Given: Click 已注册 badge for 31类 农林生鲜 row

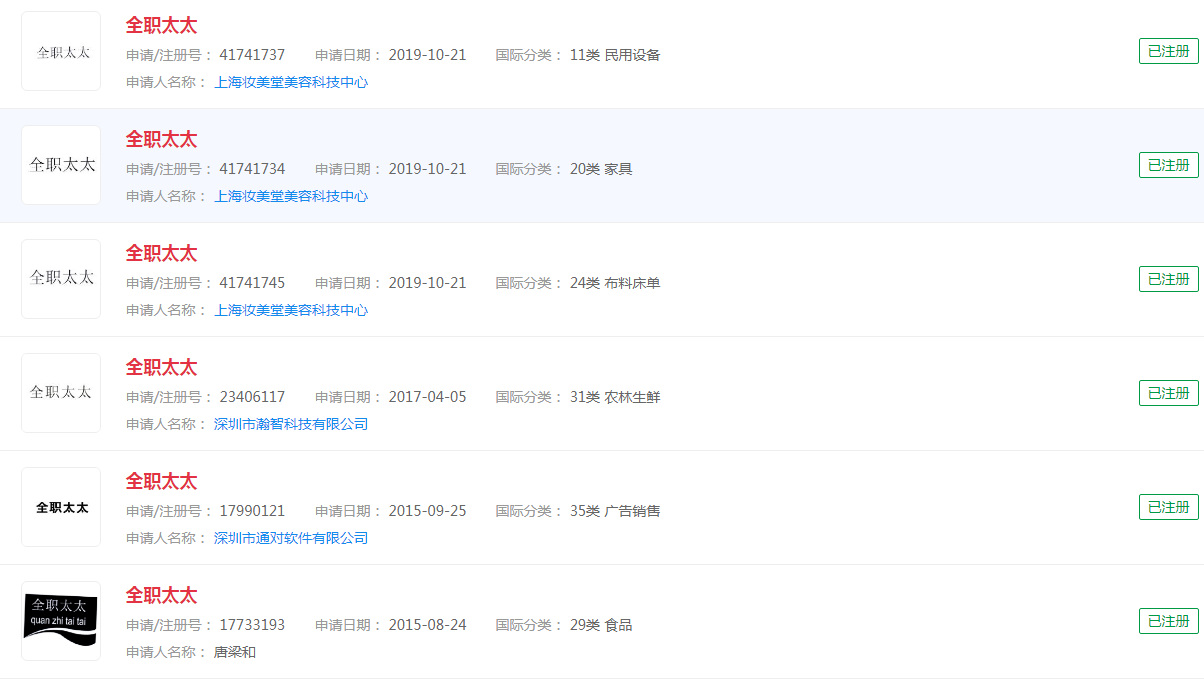Looking at the screenshot, I should pyautogui.click(x=1167, y=392).
